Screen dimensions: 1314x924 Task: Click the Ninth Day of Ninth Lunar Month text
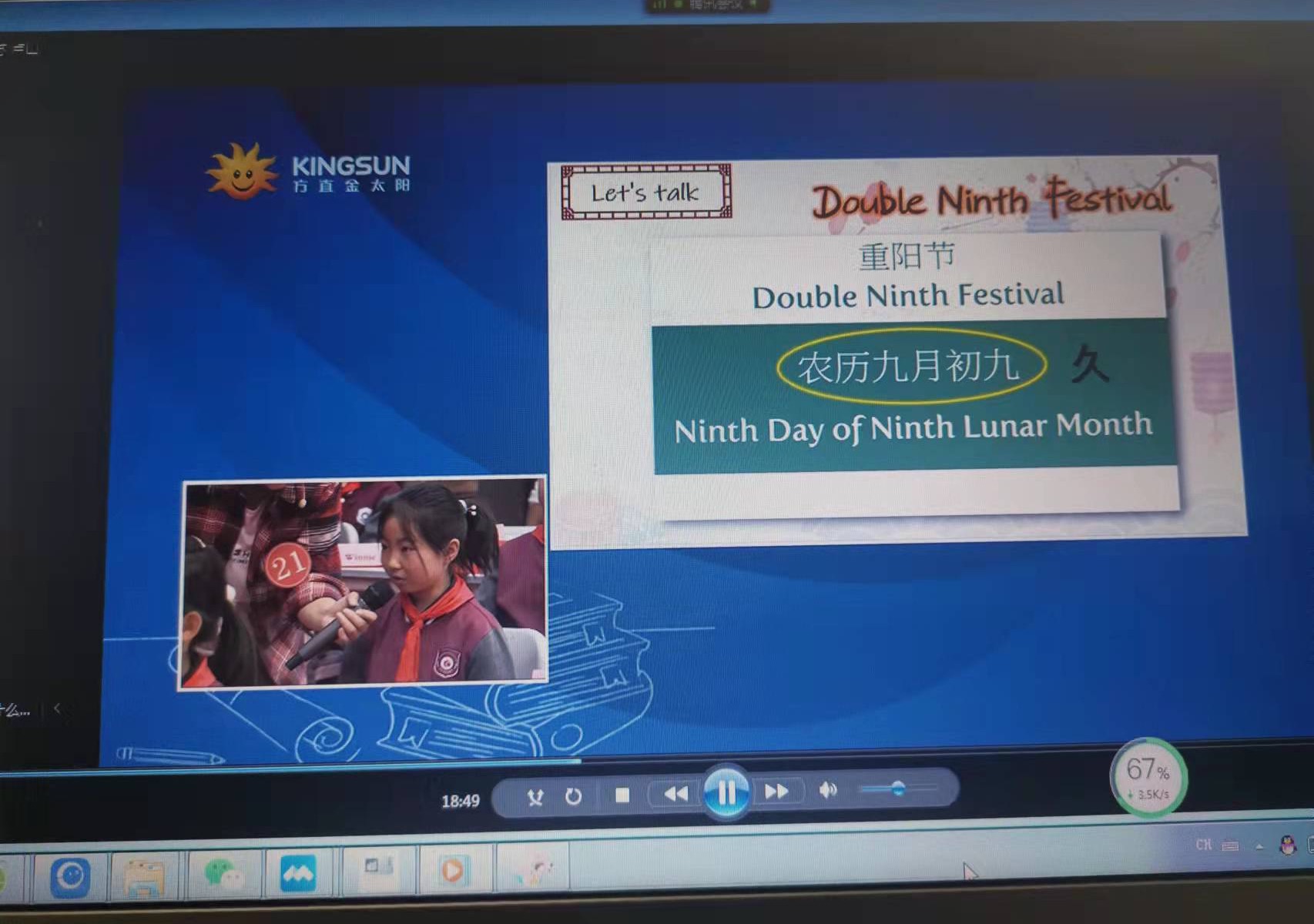(x=913, y=428)
